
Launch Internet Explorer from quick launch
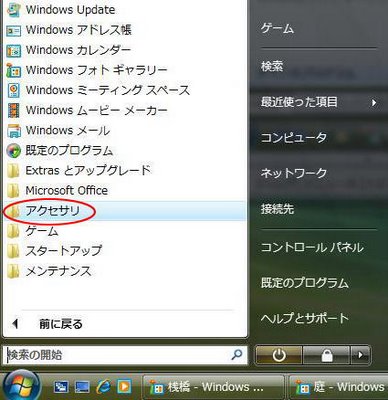coord(103,386)
